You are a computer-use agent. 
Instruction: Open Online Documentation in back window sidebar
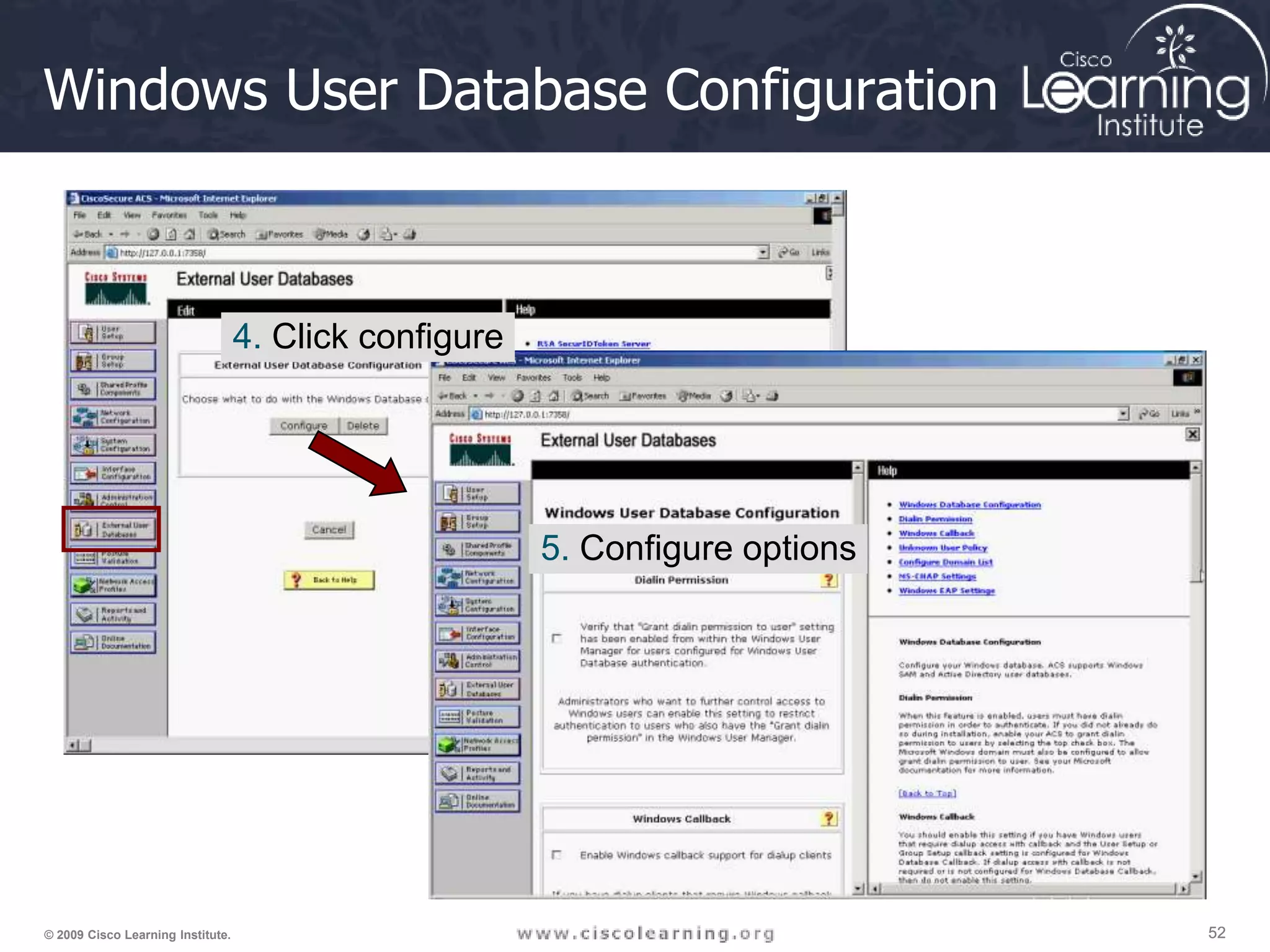coord(113,641)
